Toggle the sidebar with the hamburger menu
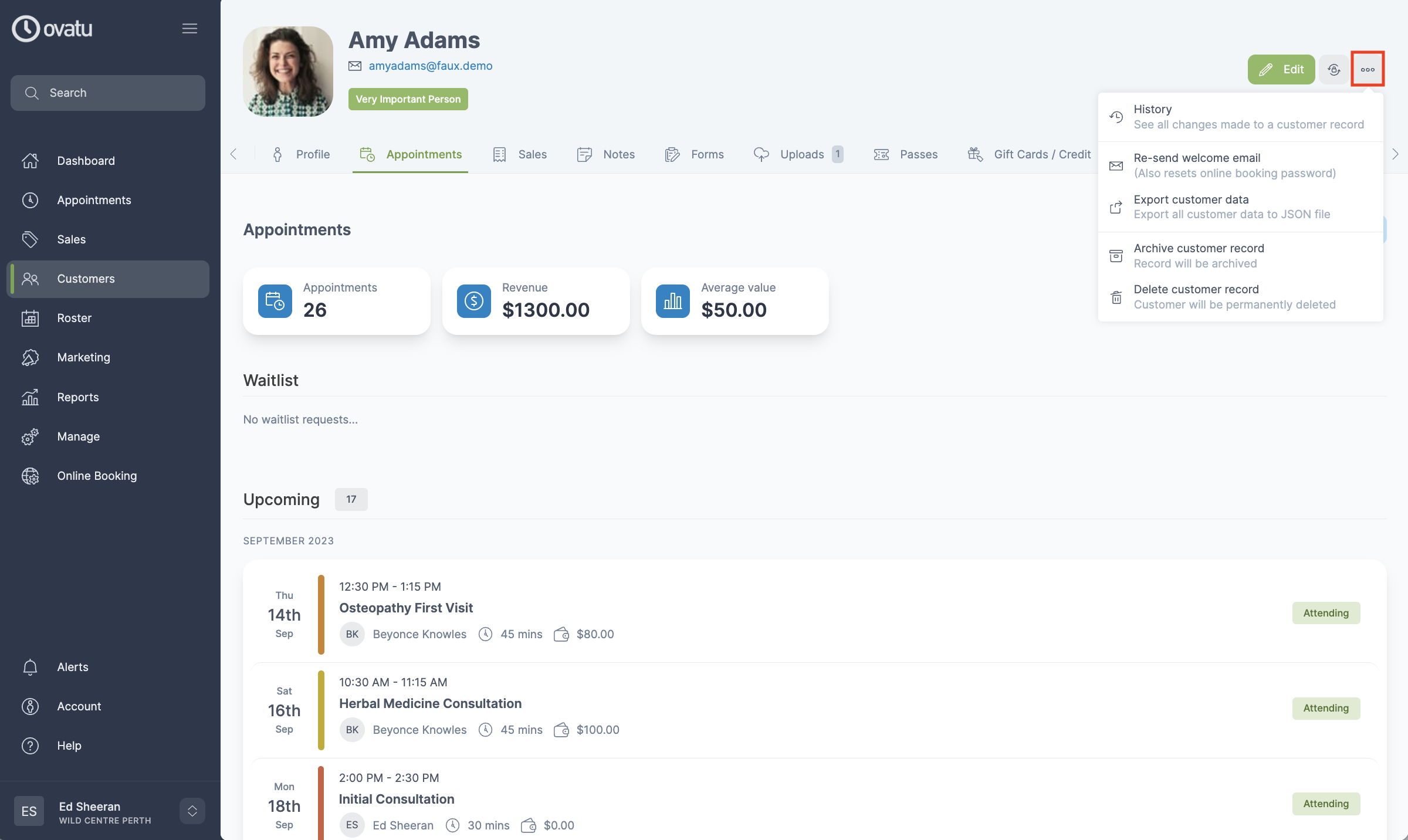 click(x=189, y=28)
